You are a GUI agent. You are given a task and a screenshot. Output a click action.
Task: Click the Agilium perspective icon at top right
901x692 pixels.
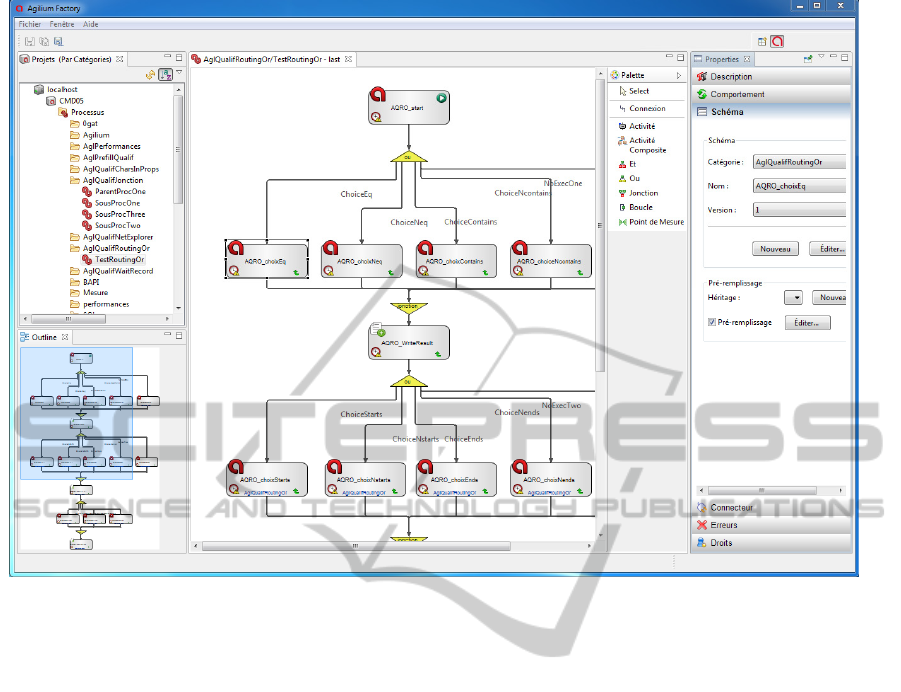pos(777,41)
